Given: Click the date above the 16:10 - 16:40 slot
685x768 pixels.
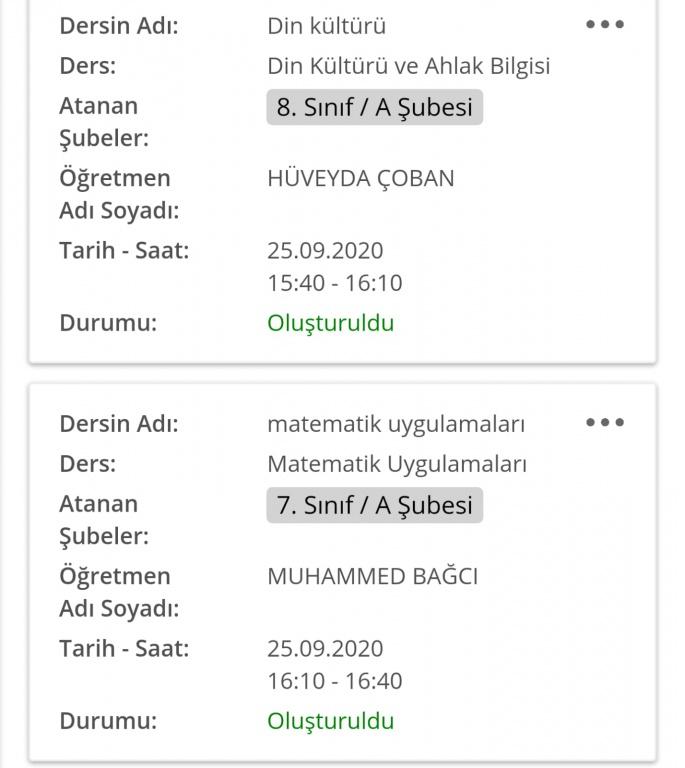Looking at the screenshot, I should click(x=325, y=648).
